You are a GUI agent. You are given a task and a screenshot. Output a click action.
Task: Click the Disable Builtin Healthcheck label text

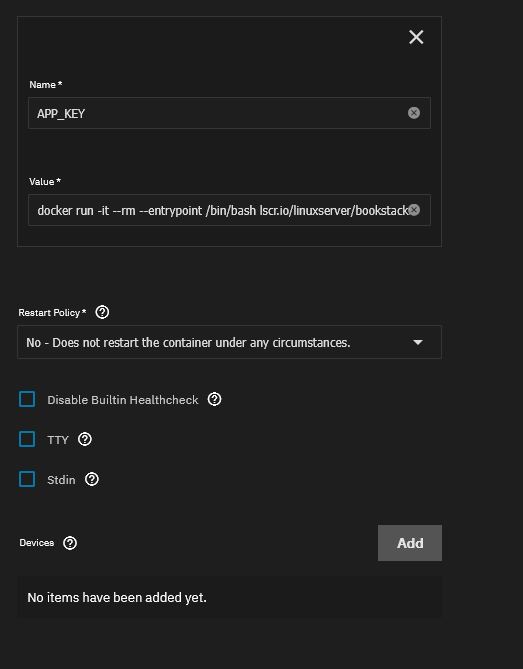(123, 400)
